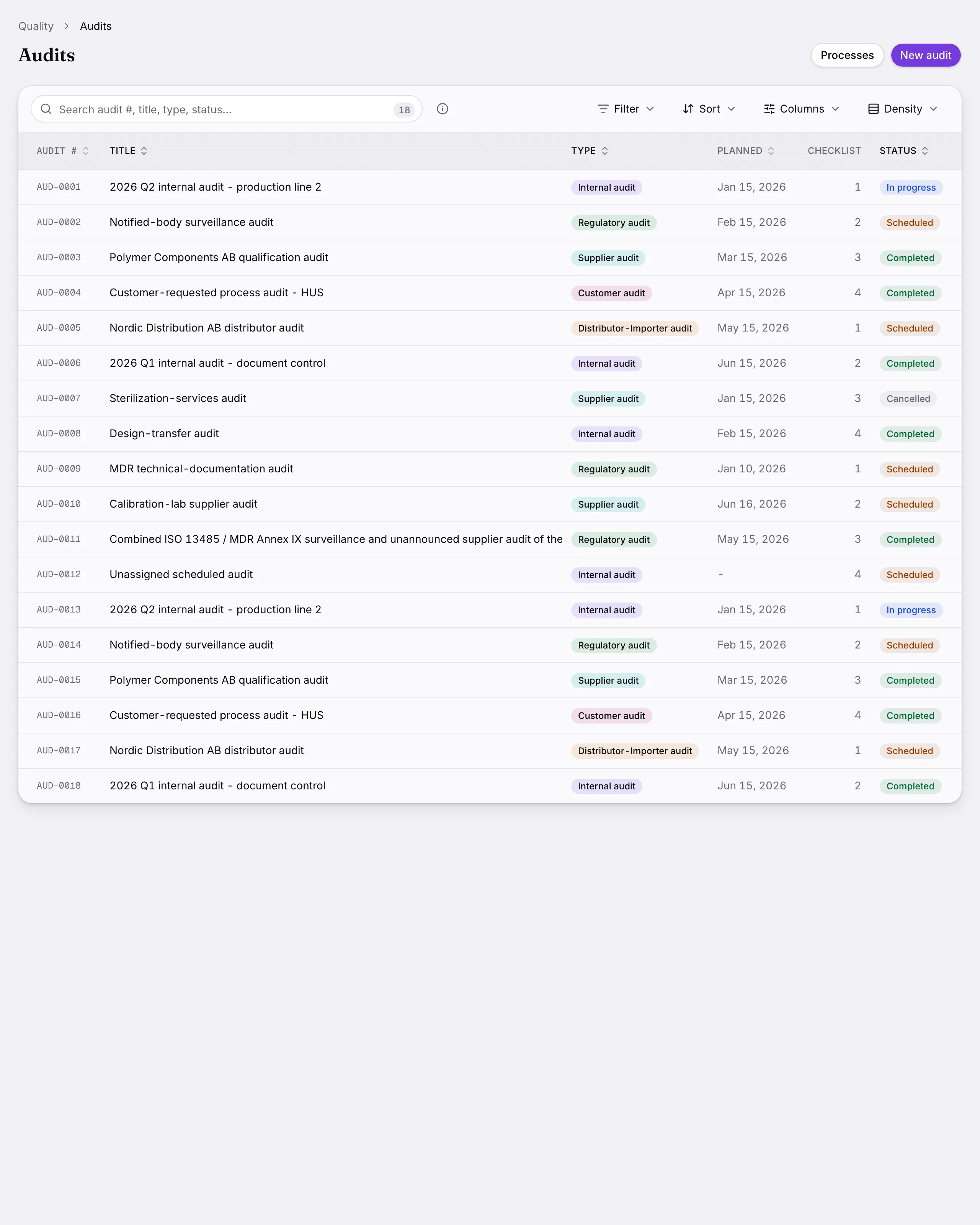This screenshot has height=1225, width=980.
Task: Click Supplier audit tag in AUD-0003 row
Action: point(608,258)
